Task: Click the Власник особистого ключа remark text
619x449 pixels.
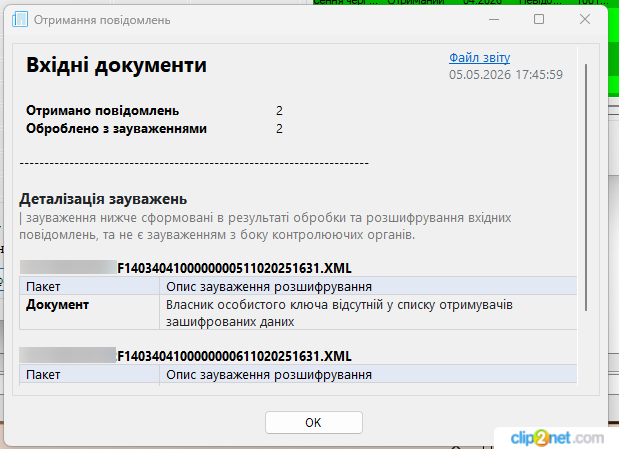Action: click(339, 313)
